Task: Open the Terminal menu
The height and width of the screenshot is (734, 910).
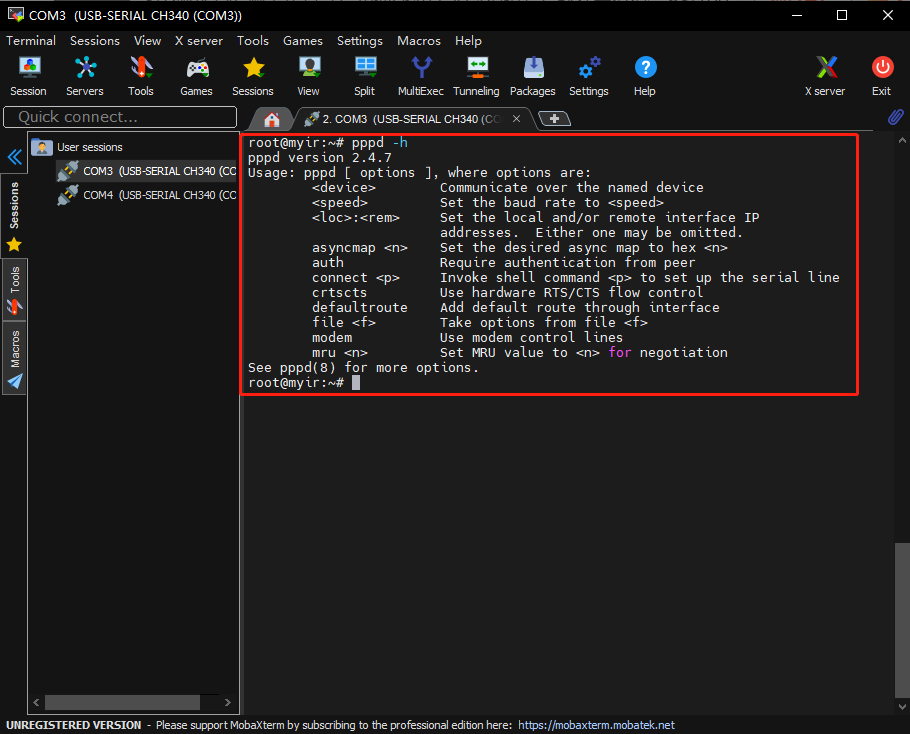Action: click(x=31, y=41)
